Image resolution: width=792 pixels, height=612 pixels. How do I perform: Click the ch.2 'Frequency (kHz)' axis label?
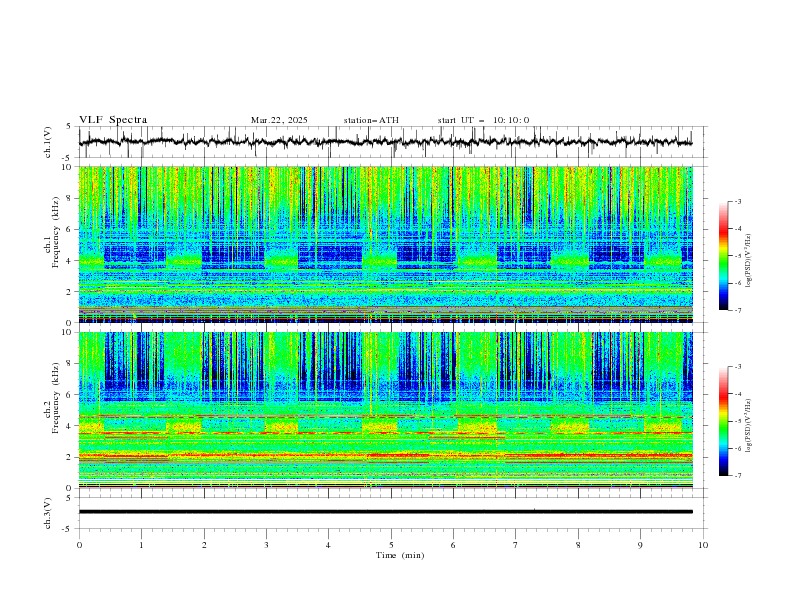coord(56,398)
